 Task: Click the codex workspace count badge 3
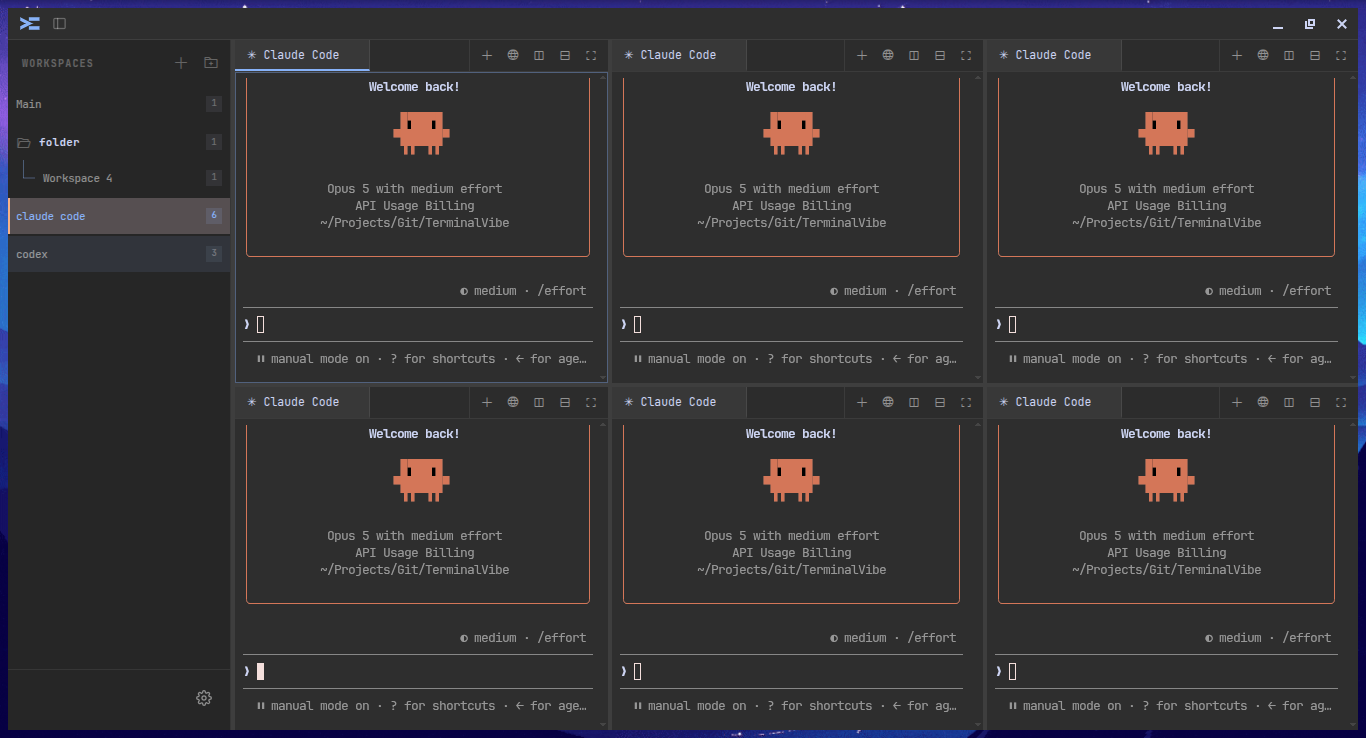coord(214,254)
